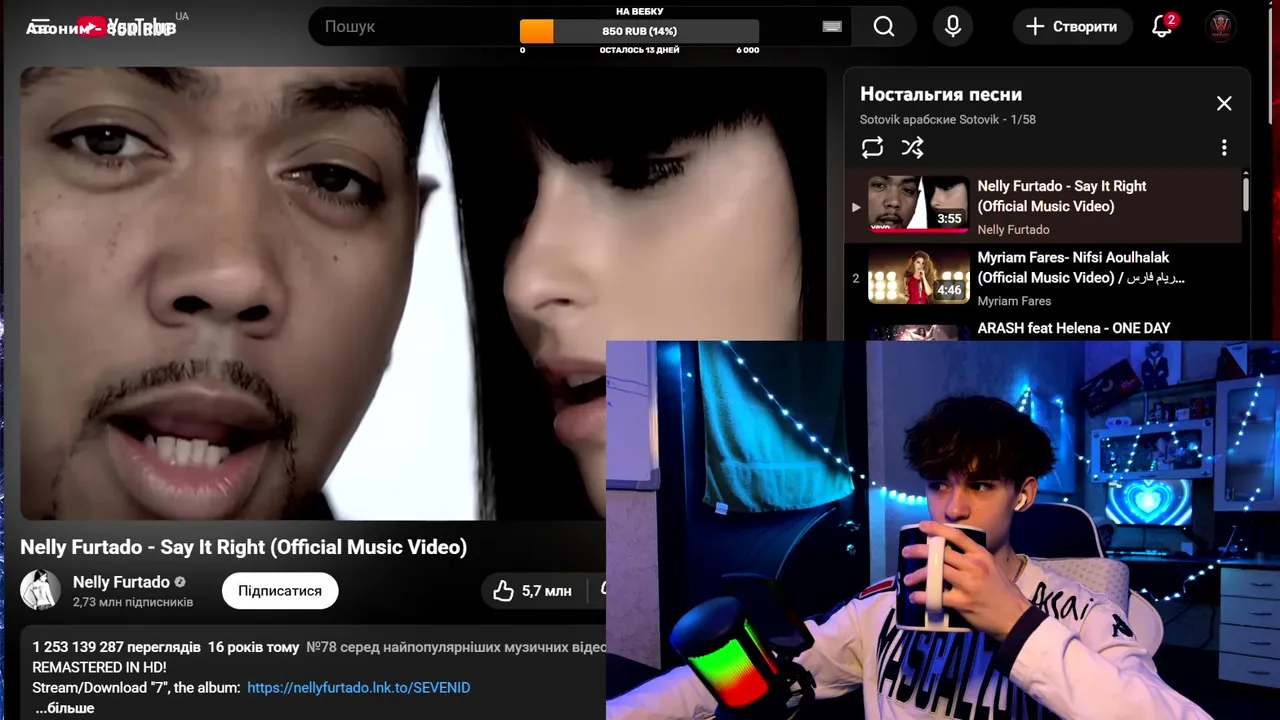The image size is (1280, 720).
Task: Open the nellyfurtado.lnk.to/SEVENID link
Action: point(358,688)
